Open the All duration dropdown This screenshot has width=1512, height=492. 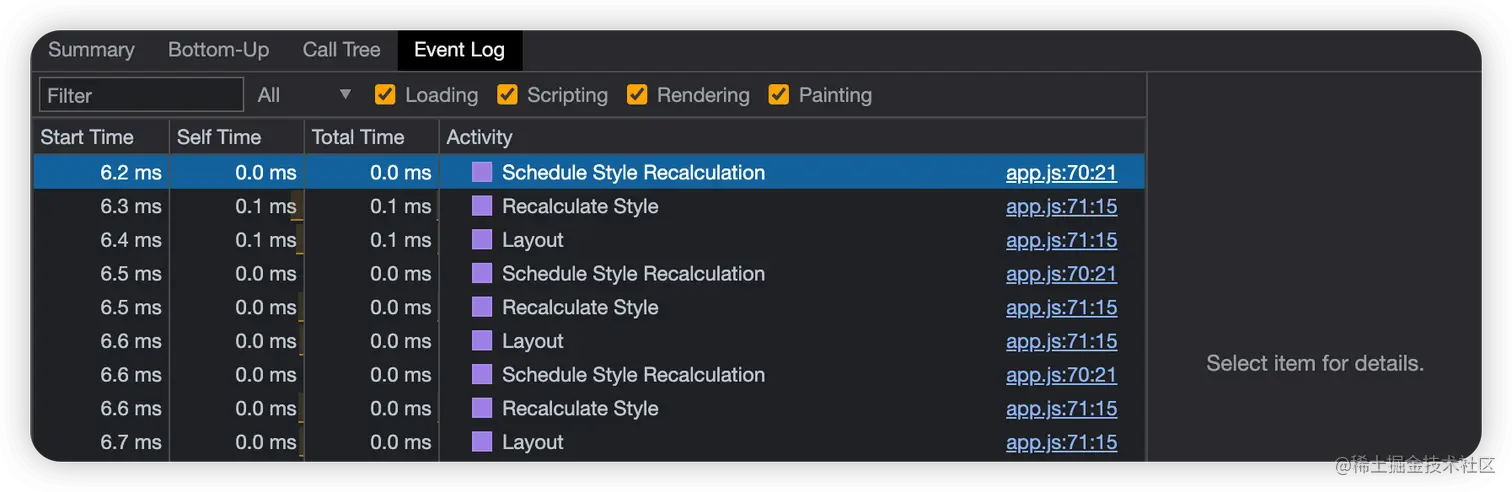(305, 95)
